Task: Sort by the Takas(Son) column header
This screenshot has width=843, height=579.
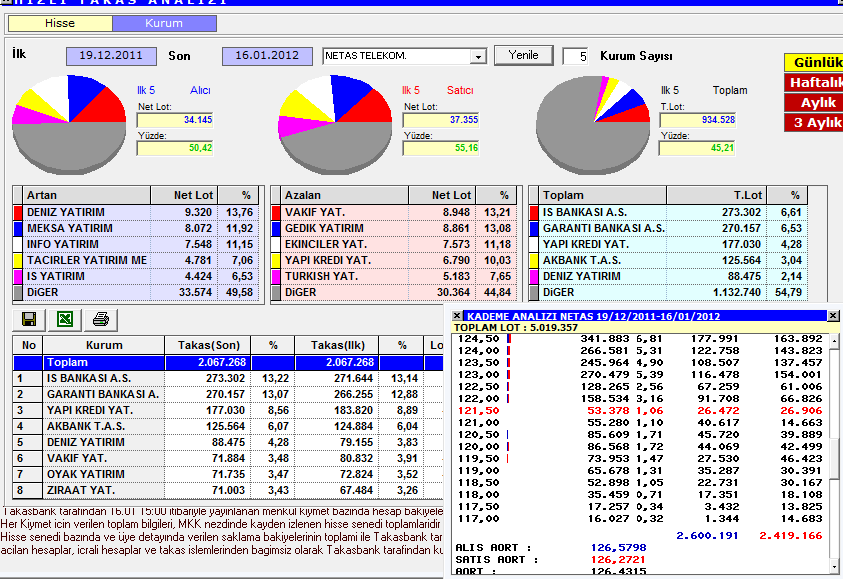Action: (209, 345)
